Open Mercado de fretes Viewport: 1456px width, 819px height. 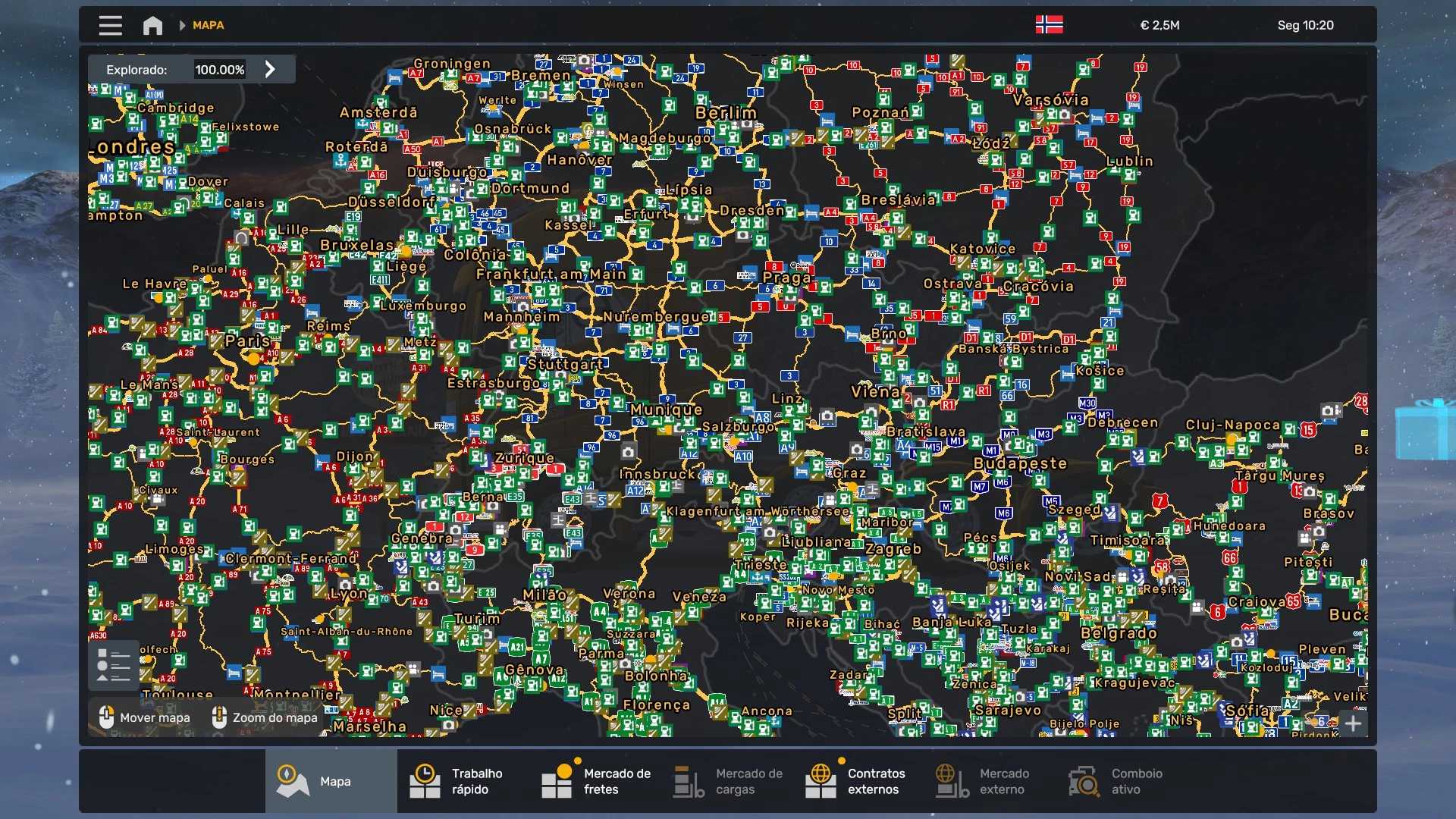pos(595,781)
